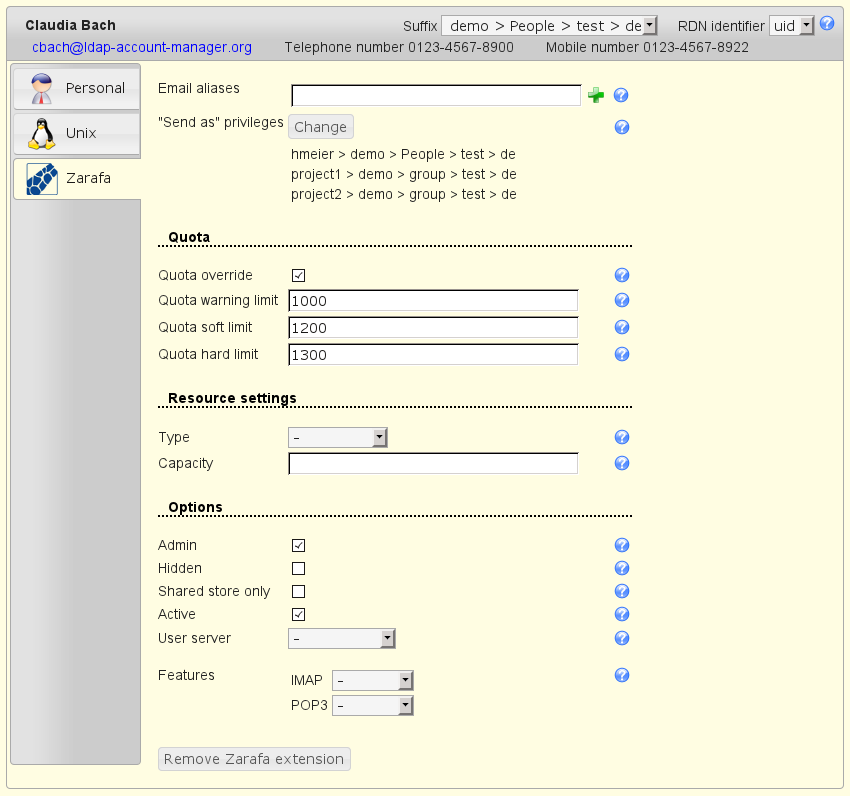Viewport: 850px width, 796px height.
Task: Show help for Quota override
Action: 621,276
